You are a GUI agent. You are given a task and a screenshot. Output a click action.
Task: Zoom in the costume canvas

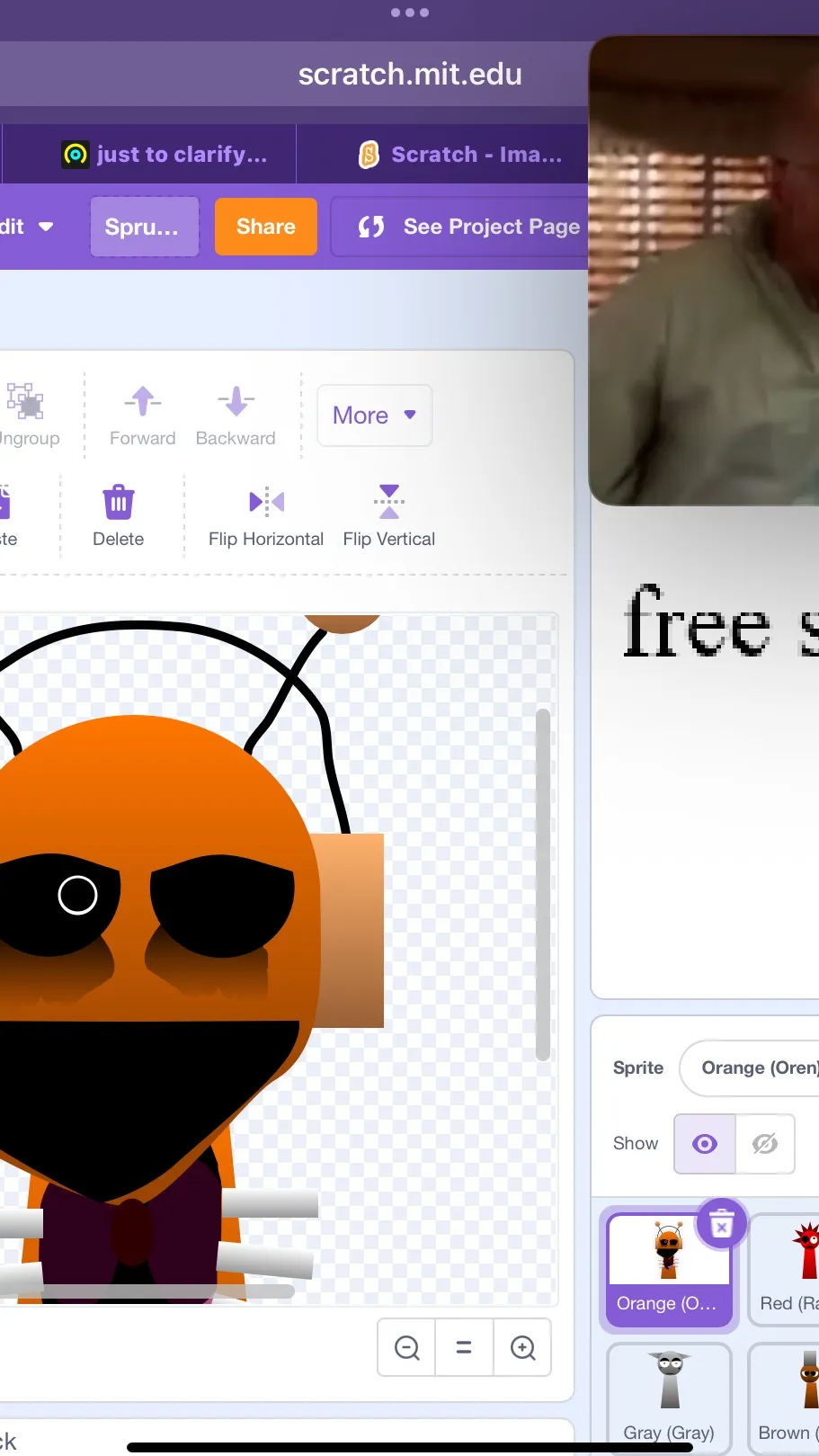tap(522, 1347)
